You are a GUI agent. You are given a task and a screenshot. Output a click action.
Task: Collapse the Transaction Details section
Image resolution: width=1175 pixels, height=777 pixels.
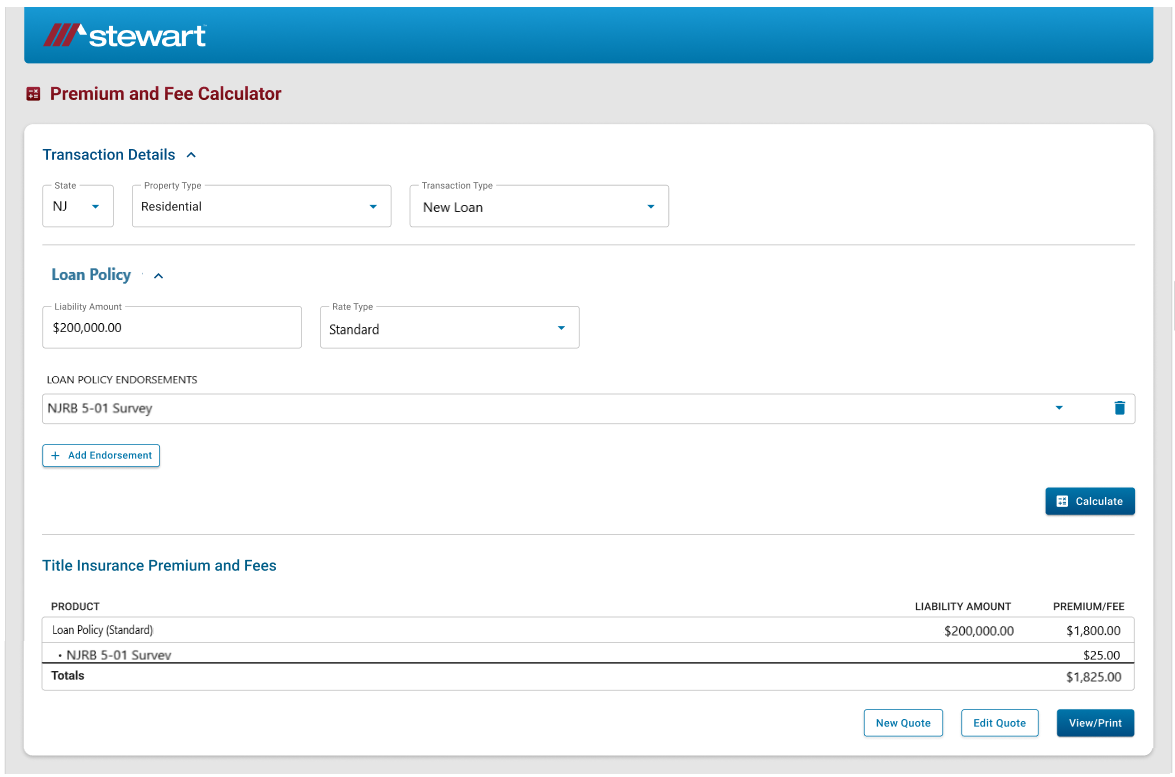coord(191,155)
